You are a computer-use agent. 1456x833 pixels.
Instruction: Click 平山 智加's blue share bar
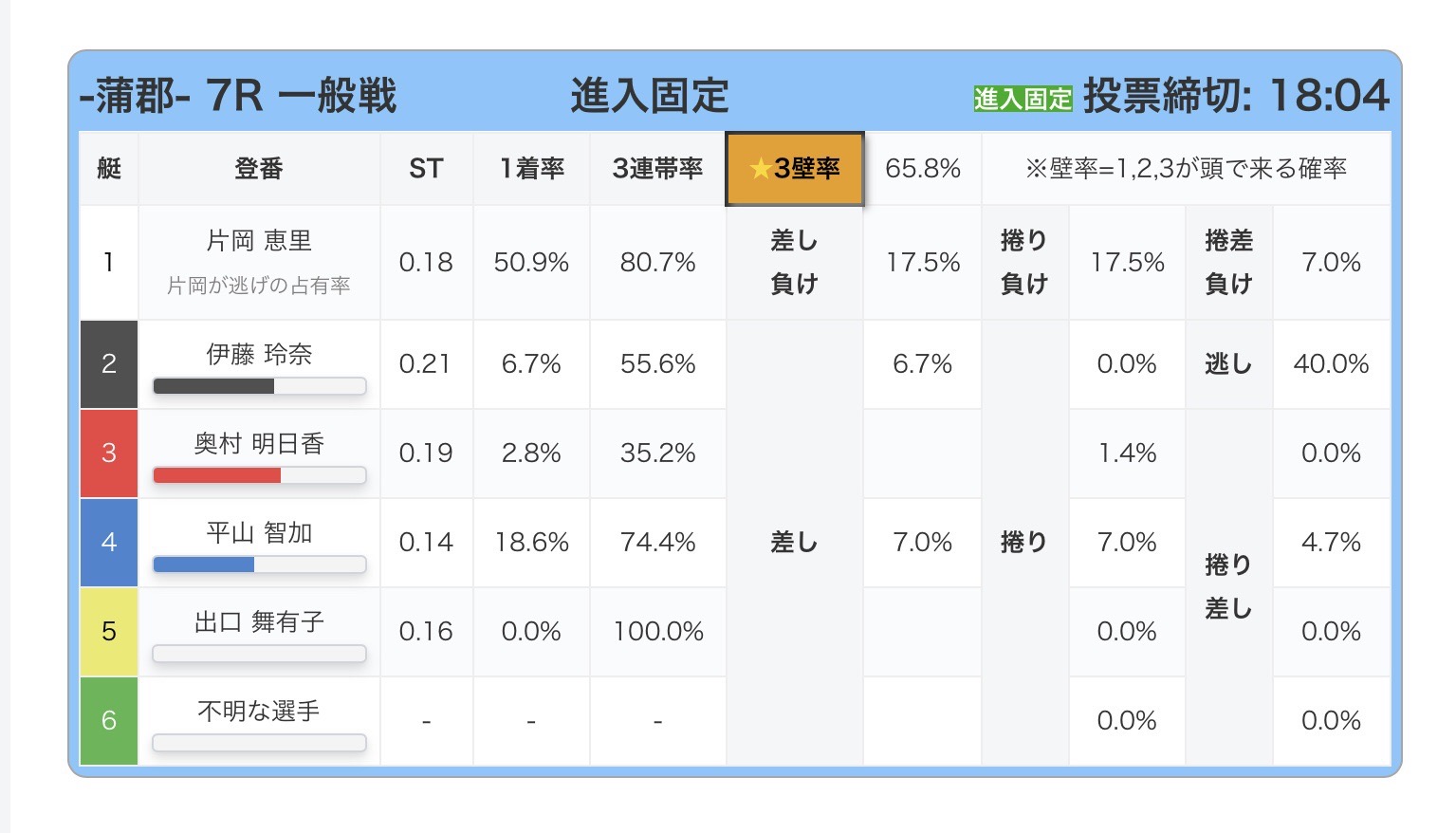[204, 565]
